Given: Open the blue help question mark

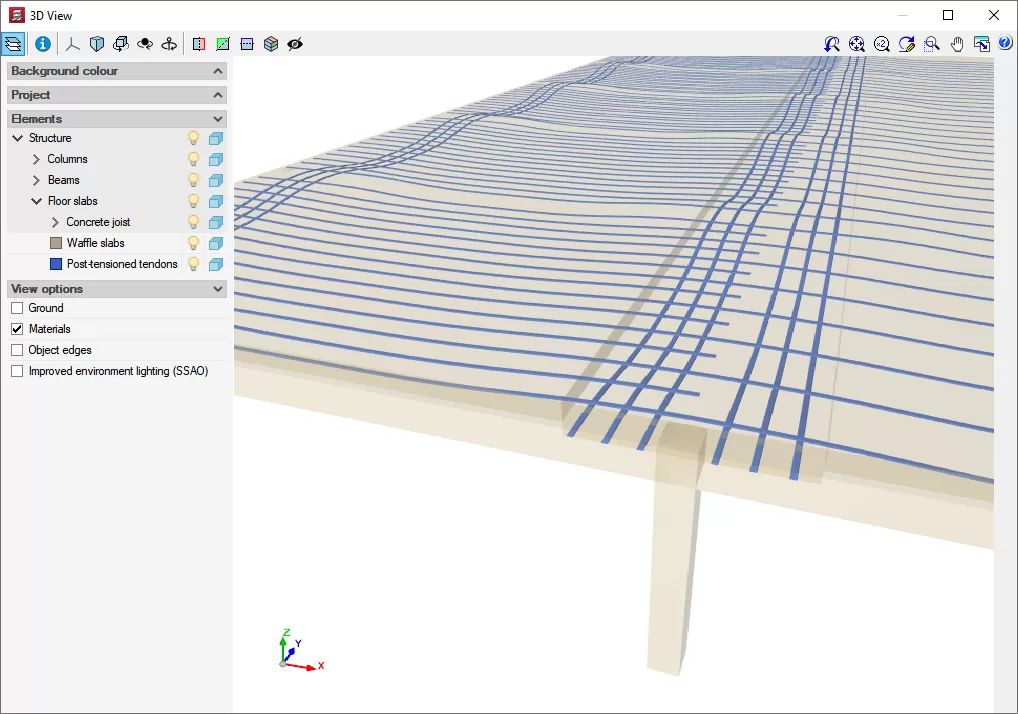Looking at the screenshot, I should [1005, 43].
